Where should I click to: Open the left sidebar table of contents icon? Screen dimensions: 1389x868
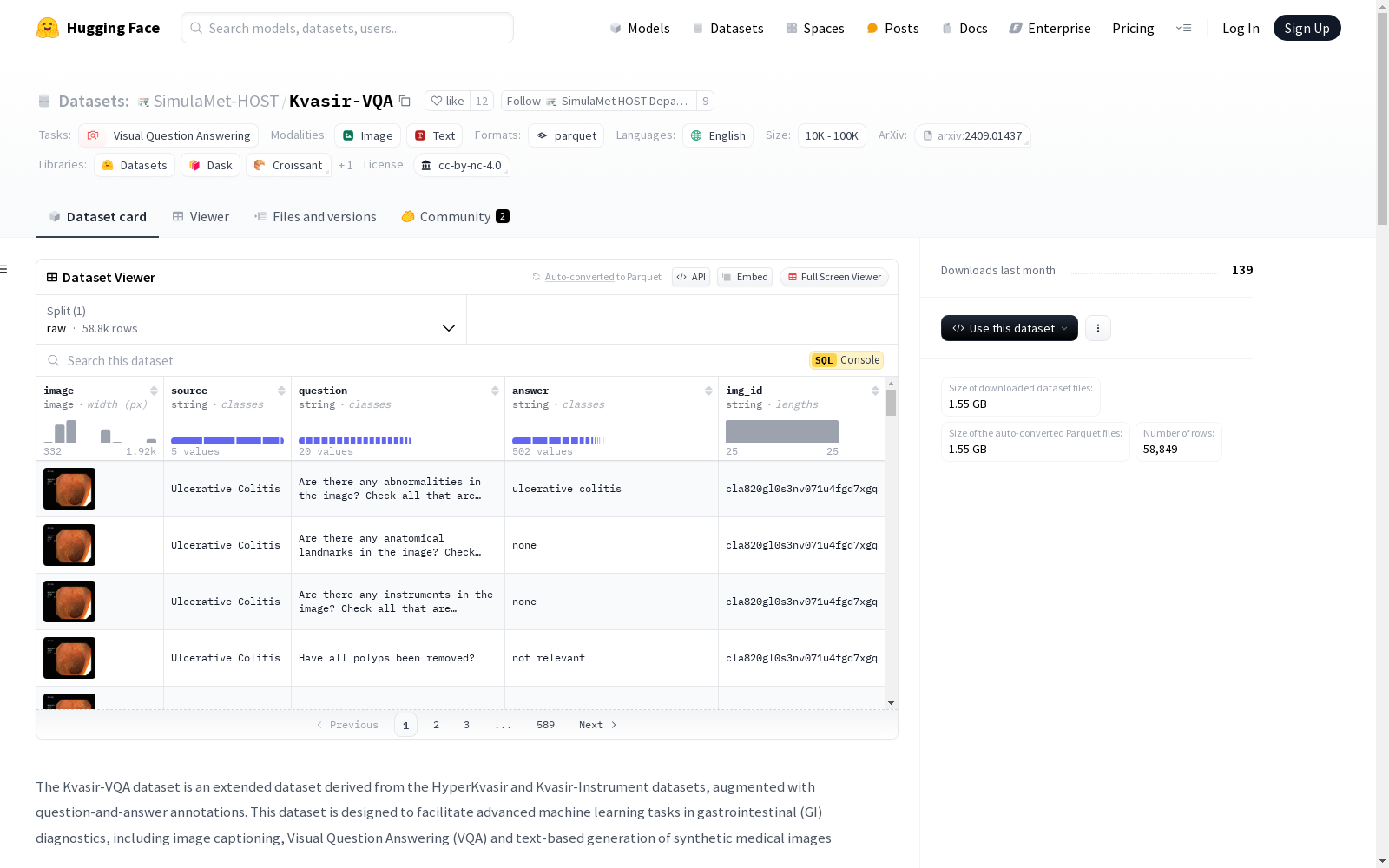pos(4,269)
